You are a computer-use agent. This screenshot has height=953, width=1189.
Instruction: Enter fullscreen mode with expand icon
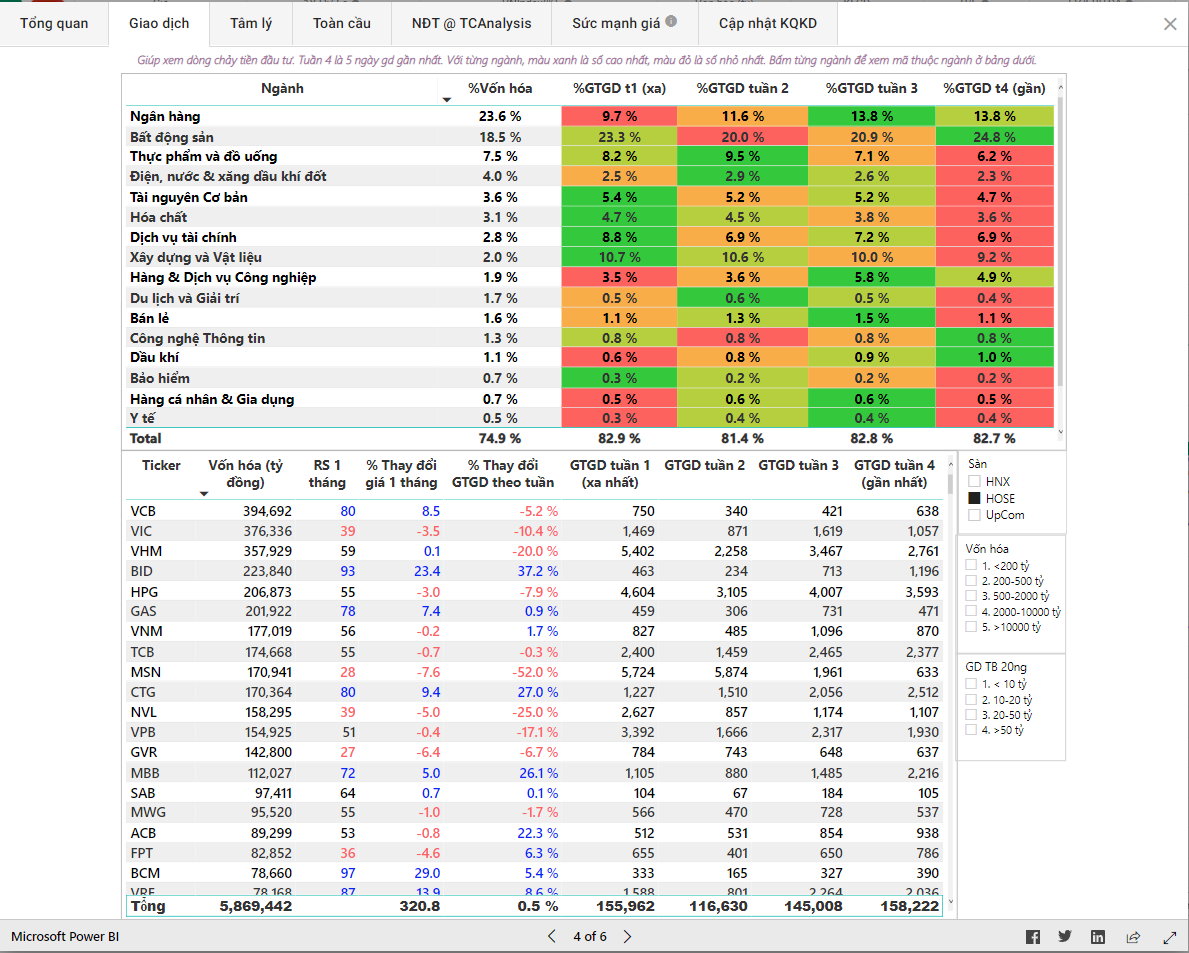tap(1169, 937)
